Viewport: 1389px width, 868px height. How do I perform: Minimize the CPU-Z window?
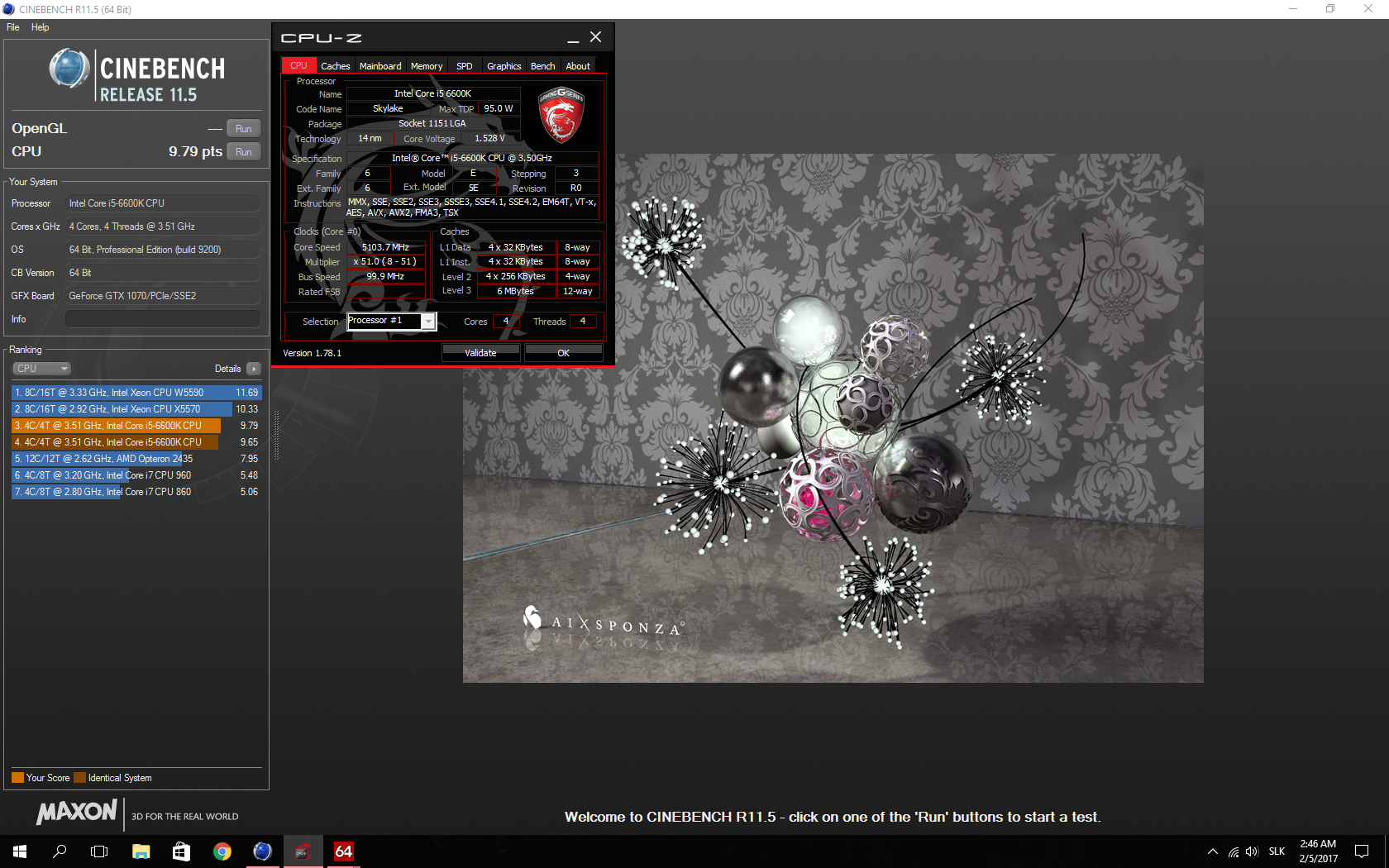tap(573, 38)
